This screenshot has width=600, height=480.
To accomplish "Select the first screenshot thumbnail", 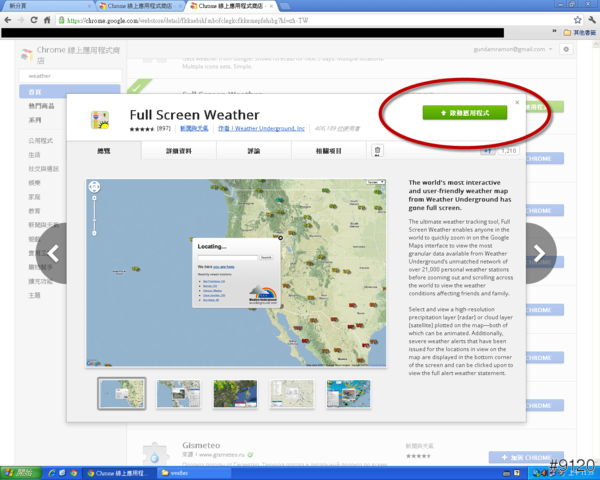I will (x=121, y=393).
